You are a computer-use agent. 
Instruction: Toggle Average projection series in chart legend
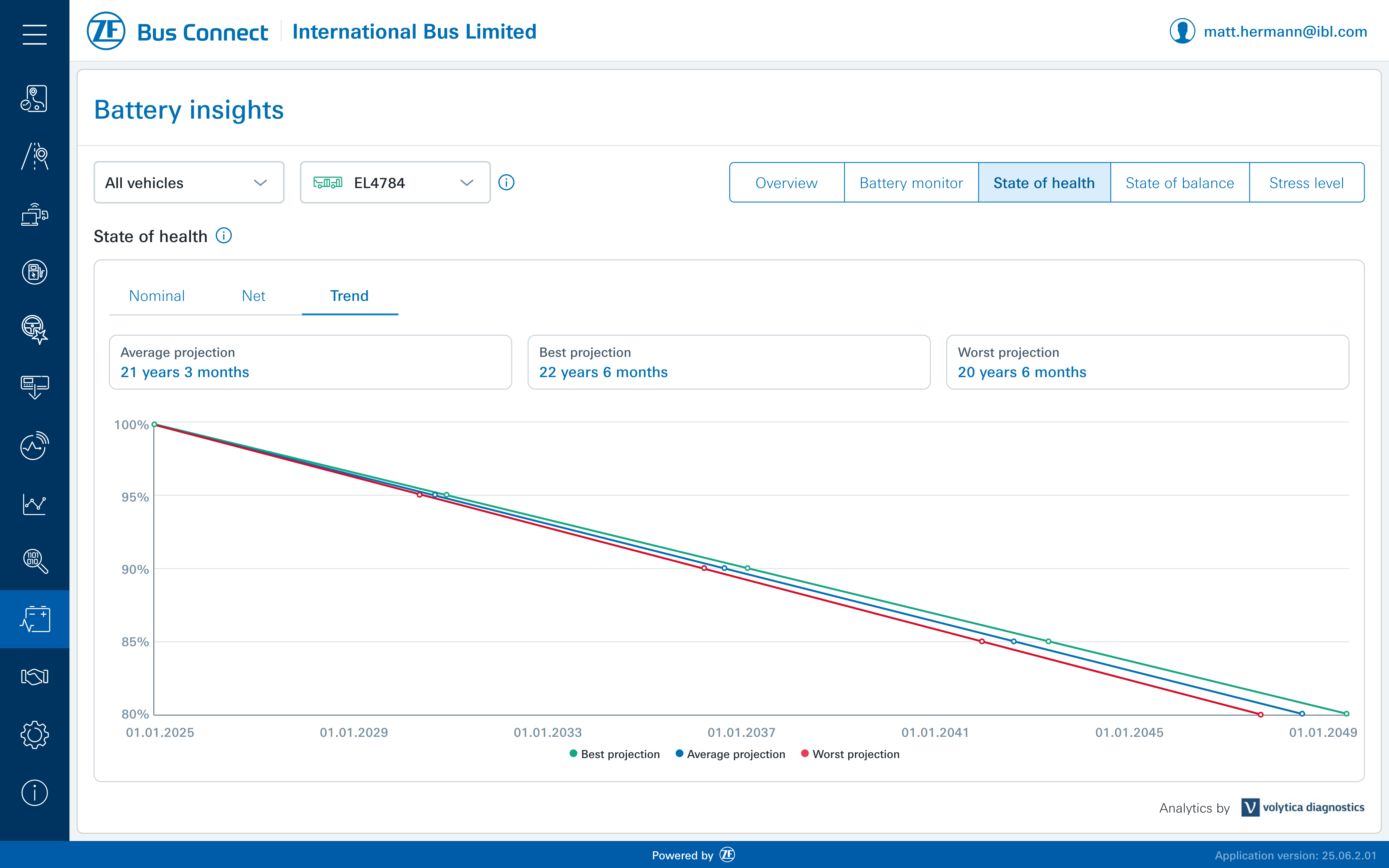[730, 754]
